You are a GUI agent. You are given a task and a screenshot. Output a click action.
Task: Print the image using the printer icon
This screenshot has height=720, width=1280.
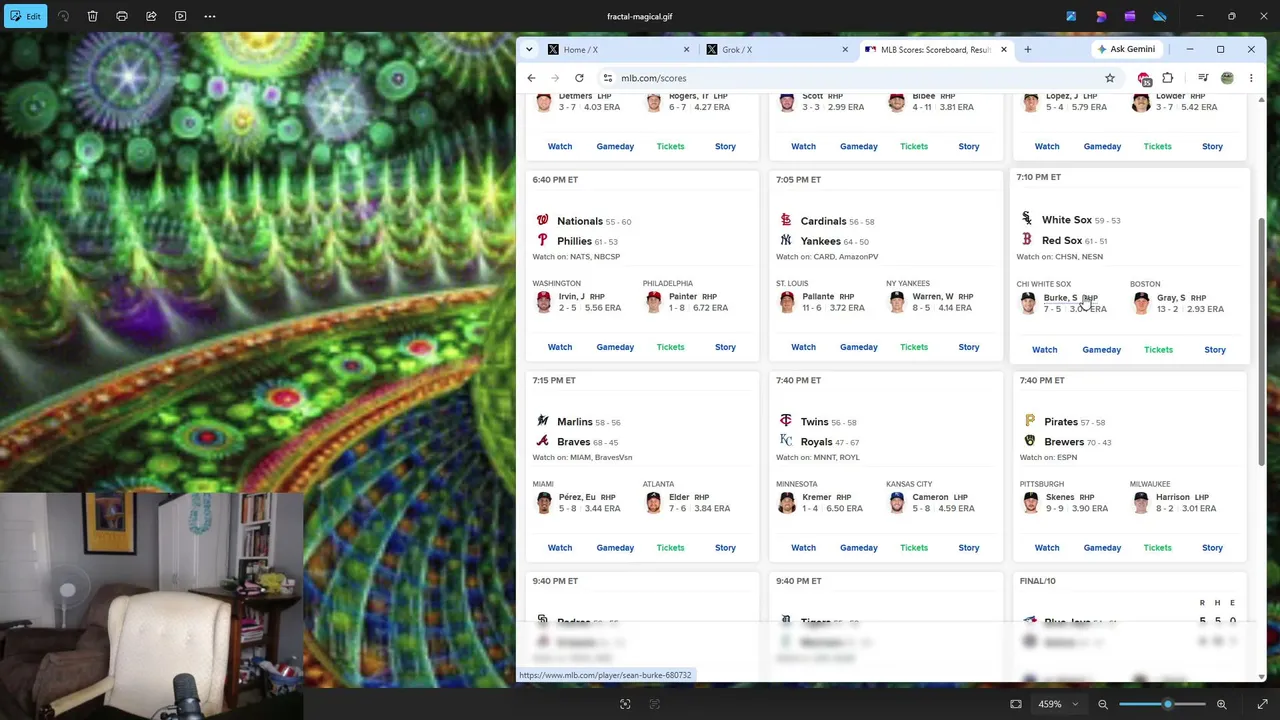pos(122,16)
